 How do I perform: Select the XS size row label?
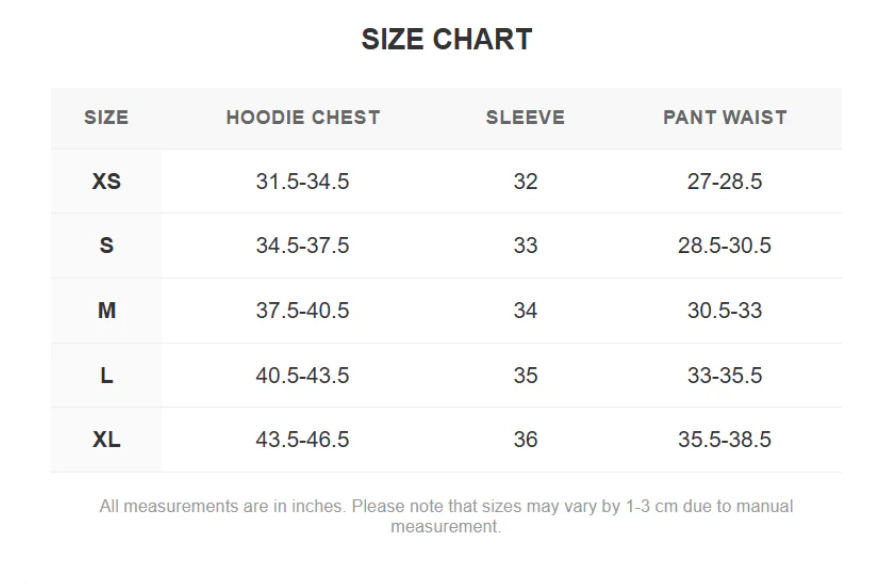click(x=106, y=182)
